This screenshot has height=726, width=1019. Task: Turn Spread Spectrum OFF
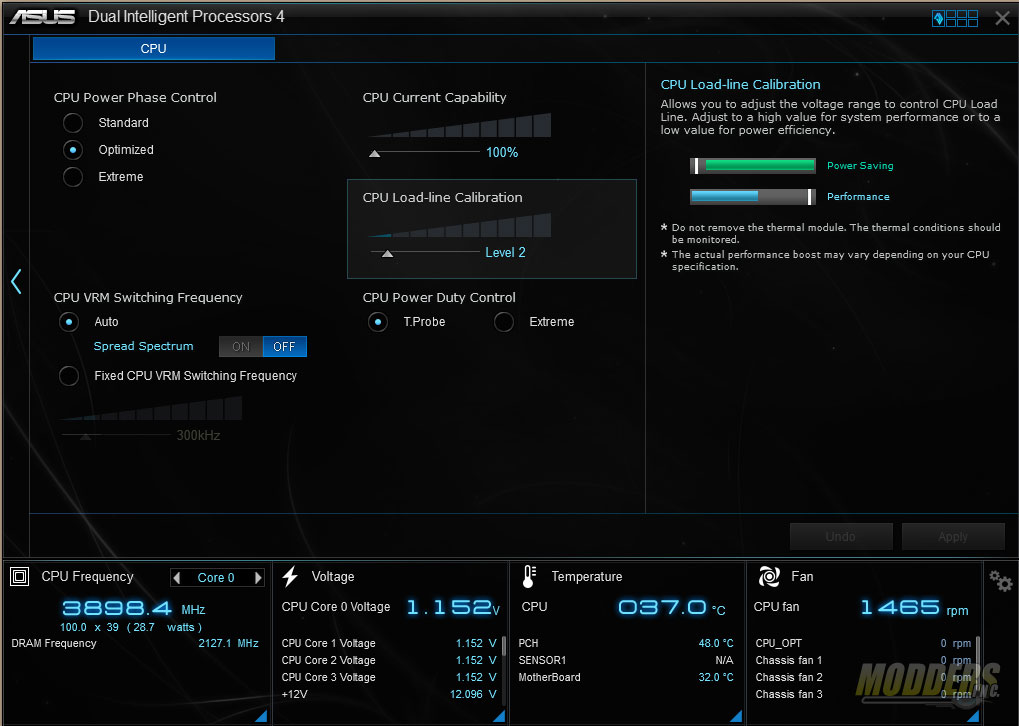(x=284, y=346)
